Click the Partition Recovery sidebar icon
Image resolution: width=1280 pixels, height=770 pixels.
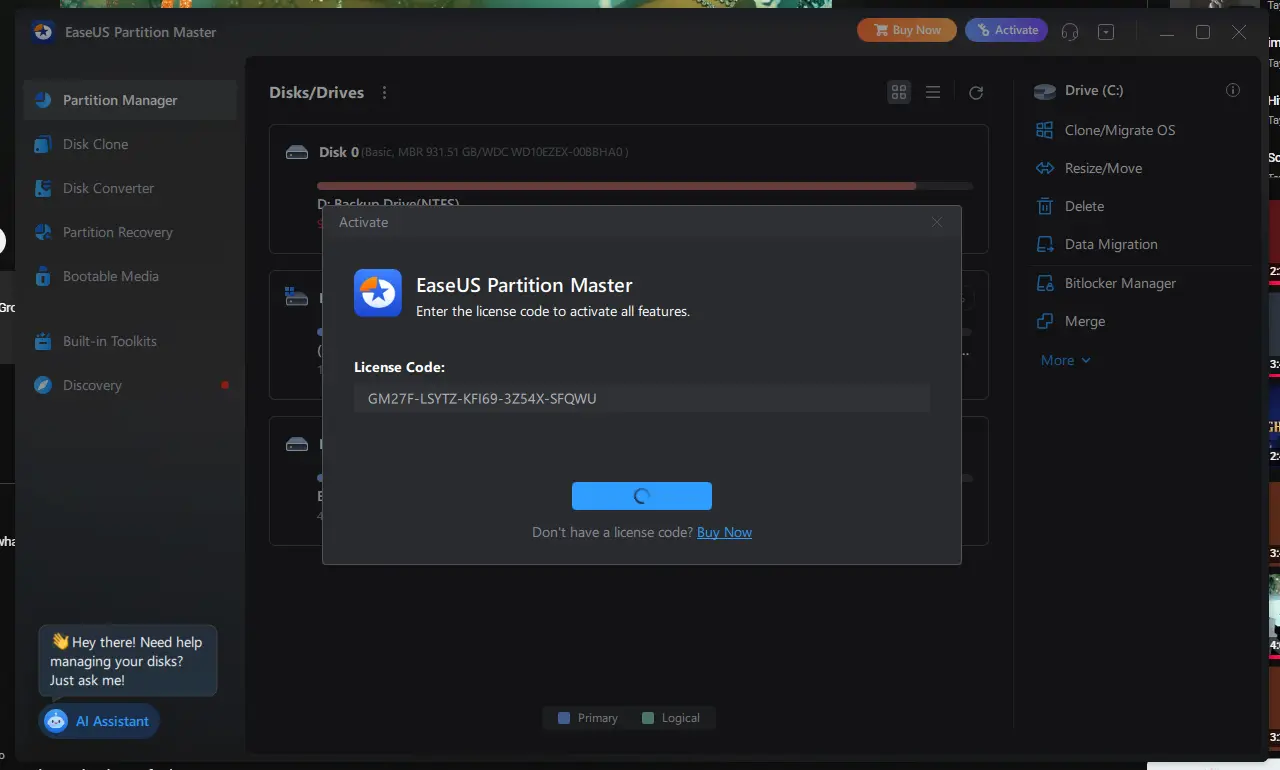(43, 232)
